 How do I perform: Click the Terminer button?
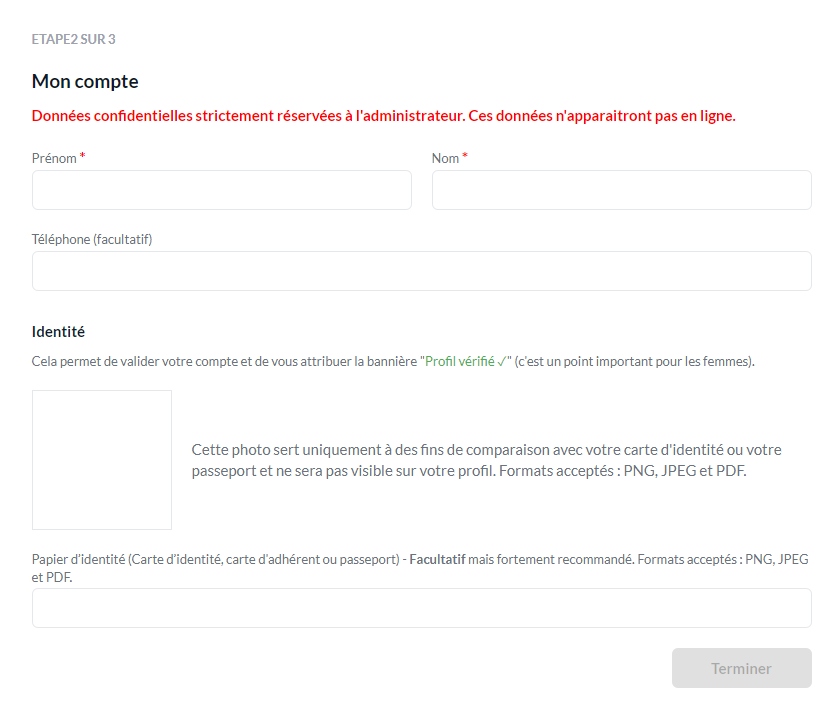click(741, 668)
